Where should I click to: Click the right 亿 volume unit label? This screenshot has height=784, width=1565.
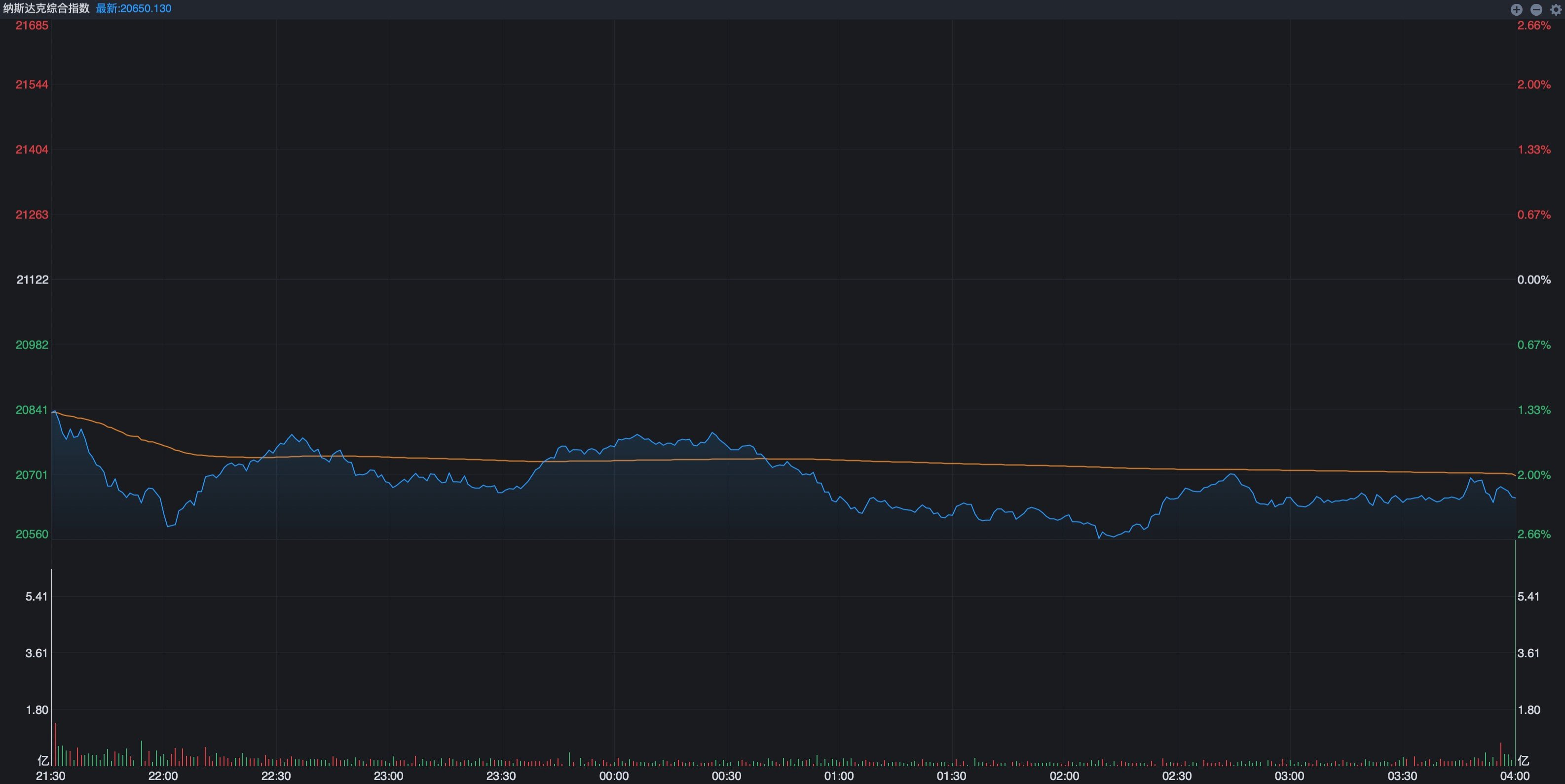[x=1523, y=760]
